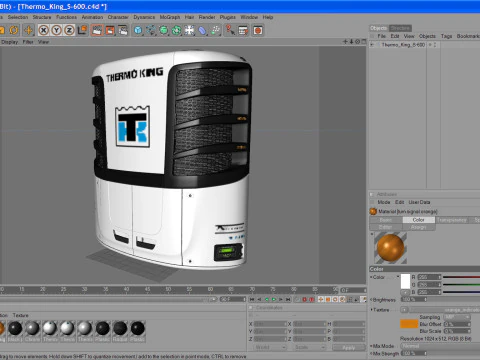Switch to the material Transparency tab
Viewport: 480px width, 360px height.
pyautogui.click(x=452, y=220)
